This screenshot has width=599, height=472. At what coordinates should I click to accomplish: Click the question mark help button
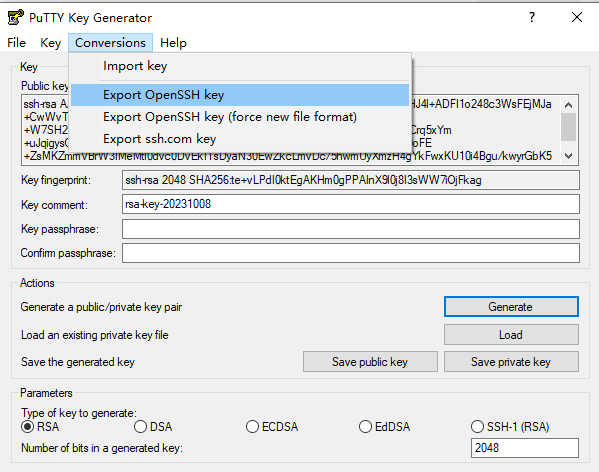pos(532,17)
